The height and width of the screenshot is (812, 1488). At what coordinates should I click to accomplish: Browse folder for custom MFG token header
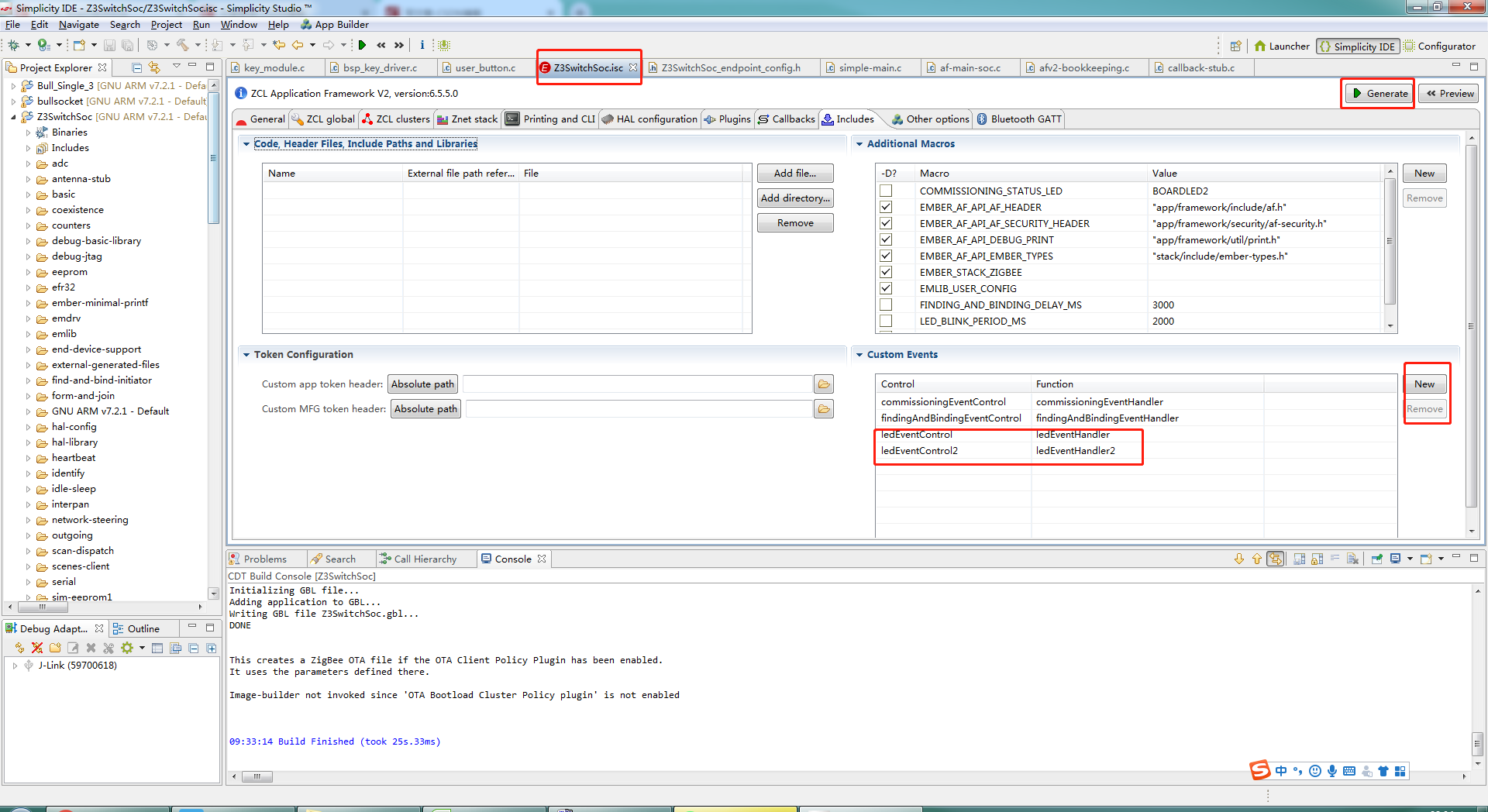tap(824, 409)
